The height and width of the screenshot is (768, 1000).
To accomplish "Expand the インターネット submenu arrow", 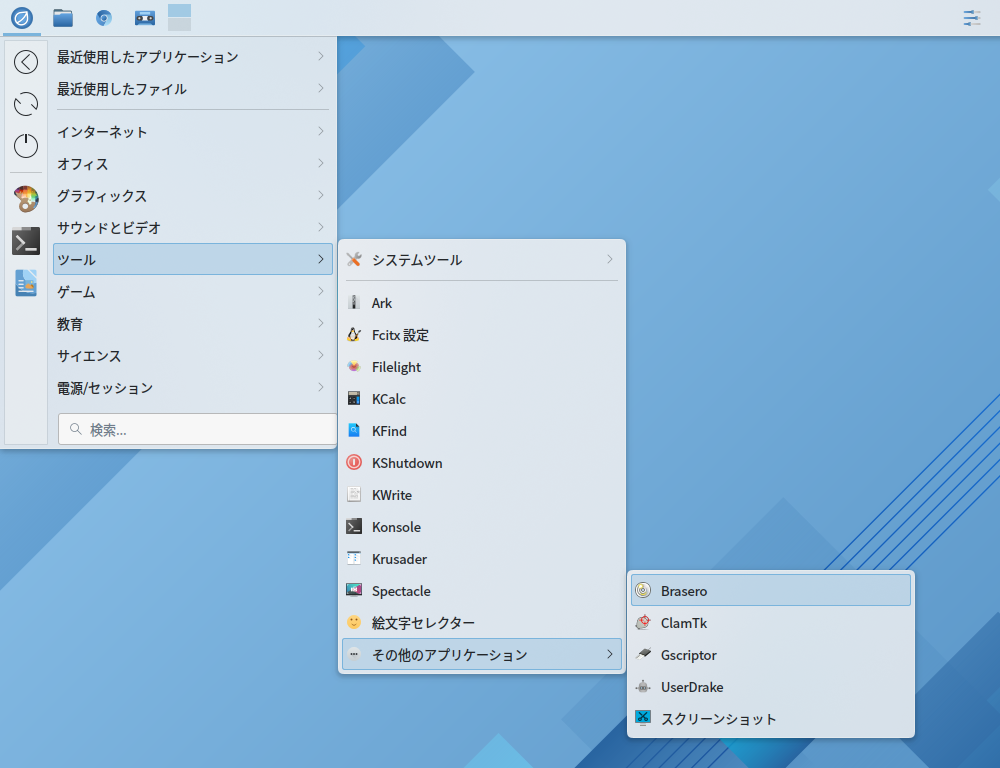I will click(321, 131).
